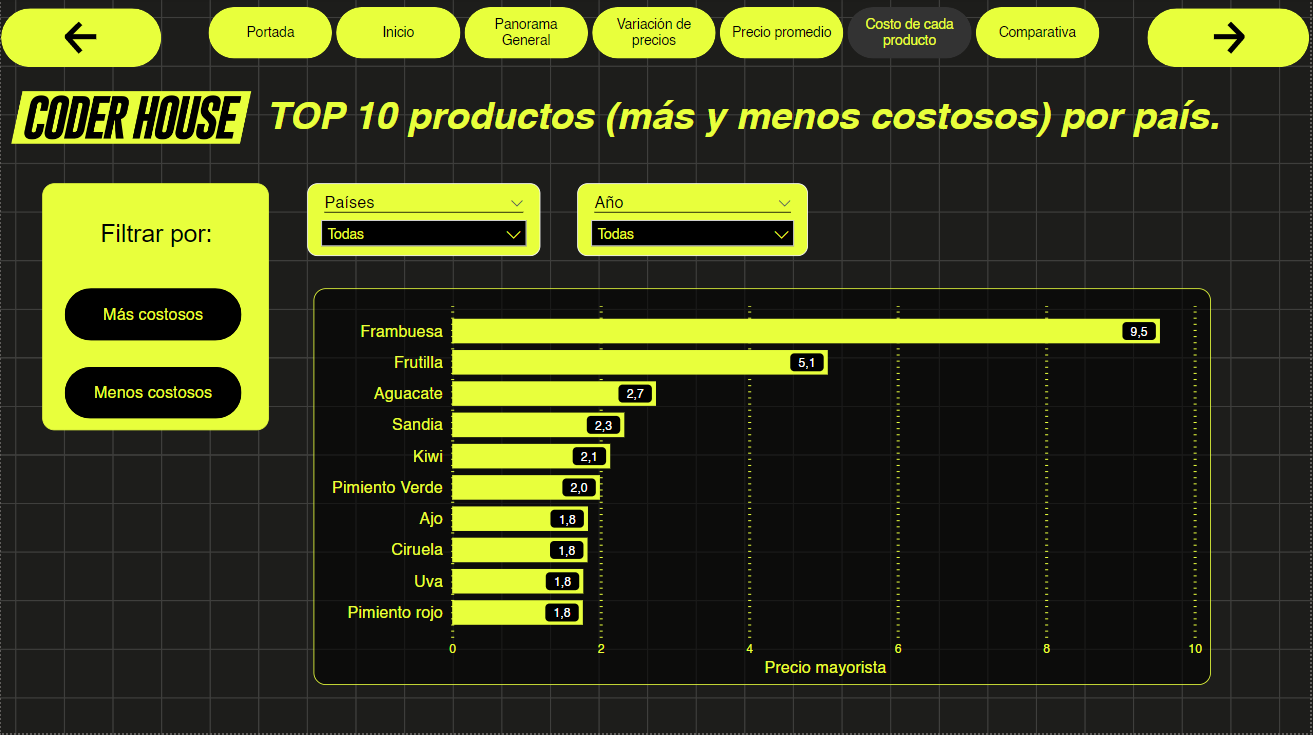This screenshot has width=1313, height=735.
Task: Switch to the Portada tab
Action: [270, 32]
